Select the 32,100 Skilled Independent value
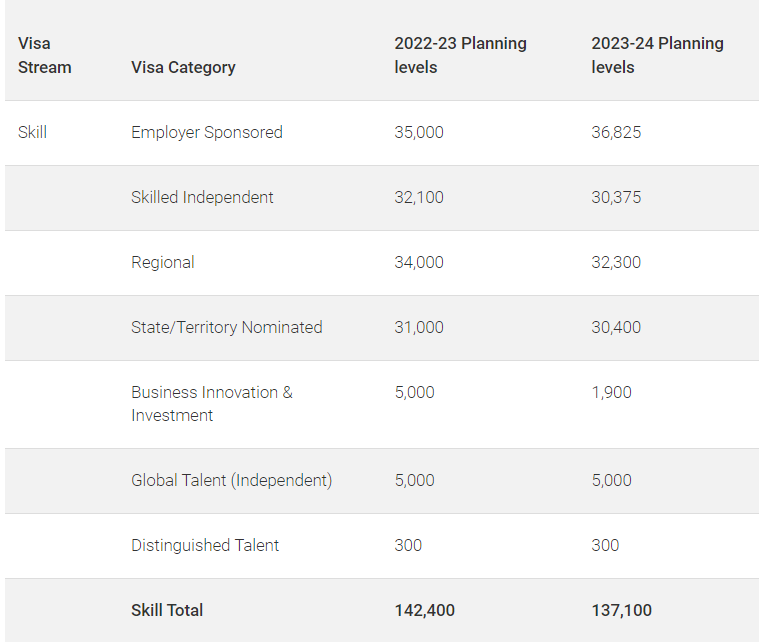This screenshot has height=642, width=759. (x=419, y=197)
